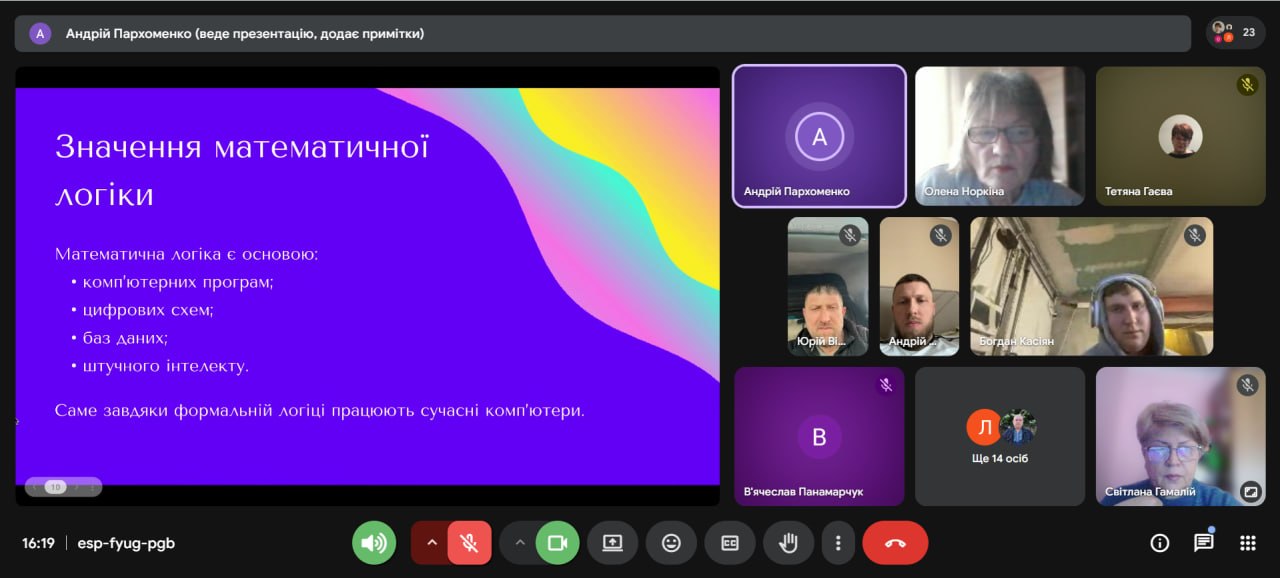Click picture-in-picture icon on Світлана Гамалій tile
This screenshot has width=1280, height=578.
(1250, 491)
